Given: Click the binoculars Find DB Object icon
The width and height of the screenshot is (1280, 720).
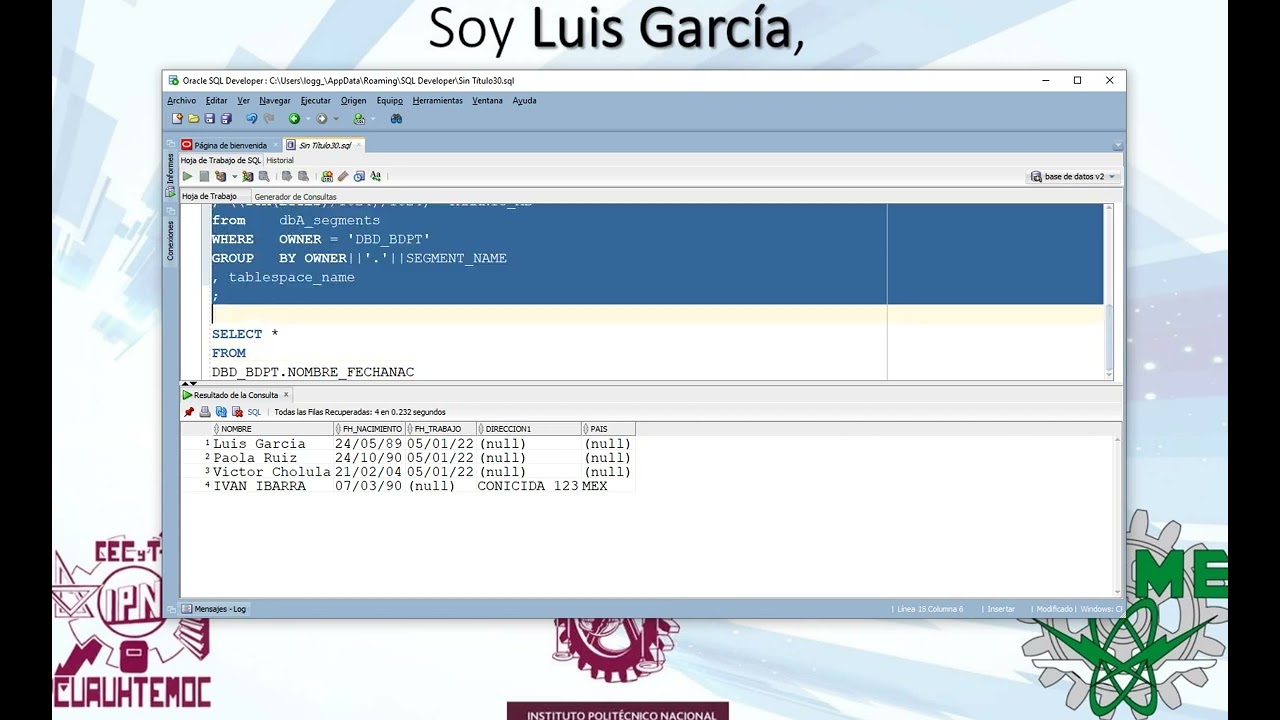Looking at the screenshot, I should 396,118.
